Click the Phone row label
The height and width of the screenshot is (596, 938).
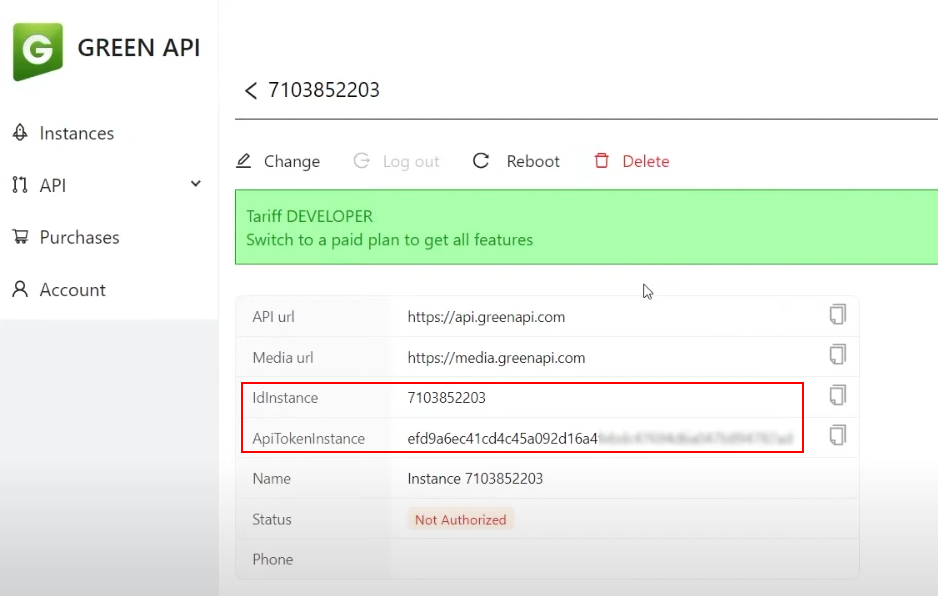tap(273, 559)
